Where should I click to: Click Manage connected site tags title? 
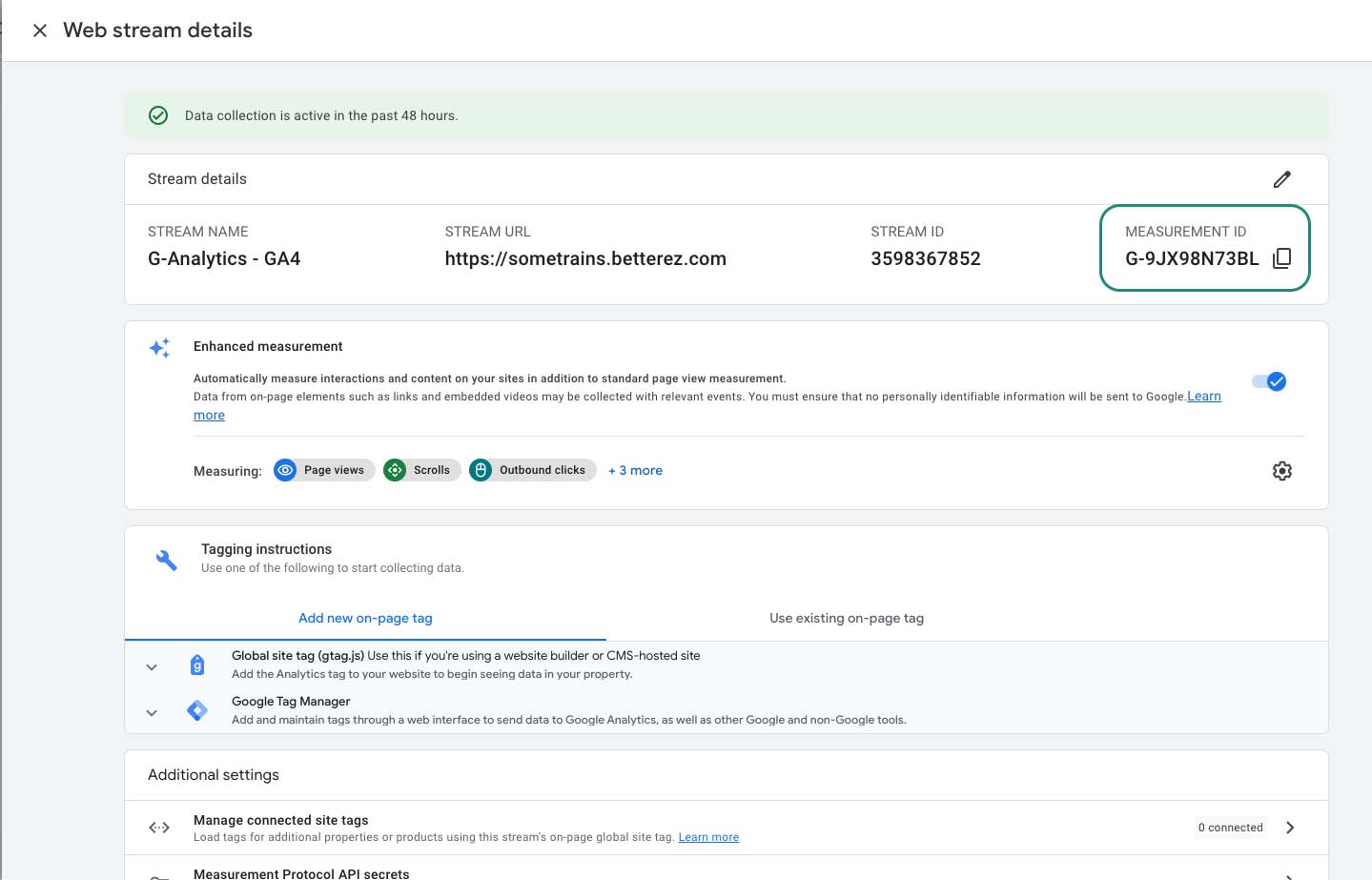(280, 820)
